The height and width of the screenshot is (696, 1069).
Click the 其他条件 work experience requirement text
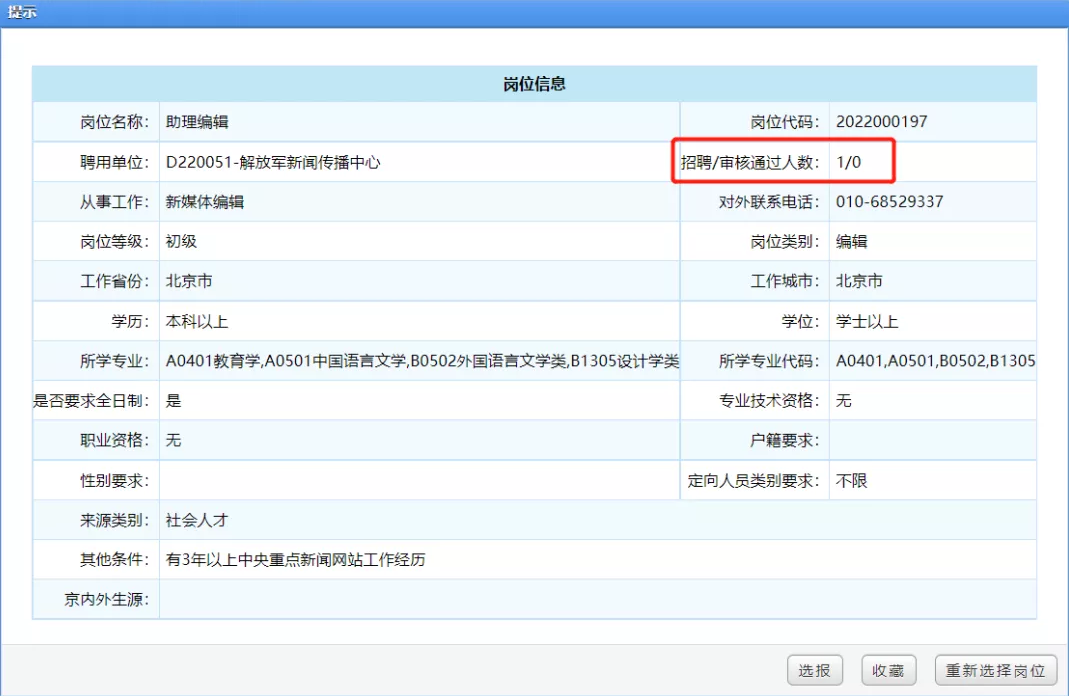[x=295, y=560]
